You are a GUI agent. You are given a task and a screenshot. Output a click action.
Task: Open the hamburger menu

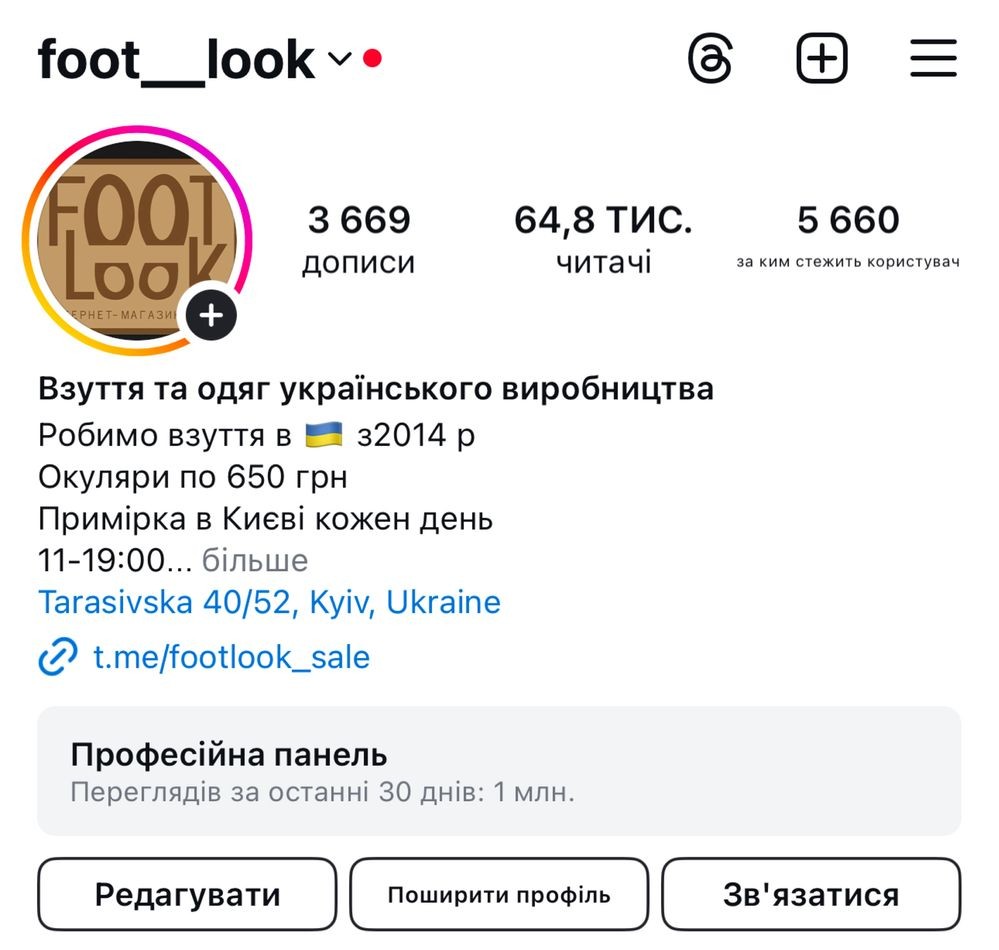pyautogui.click(x=933, y=58)
